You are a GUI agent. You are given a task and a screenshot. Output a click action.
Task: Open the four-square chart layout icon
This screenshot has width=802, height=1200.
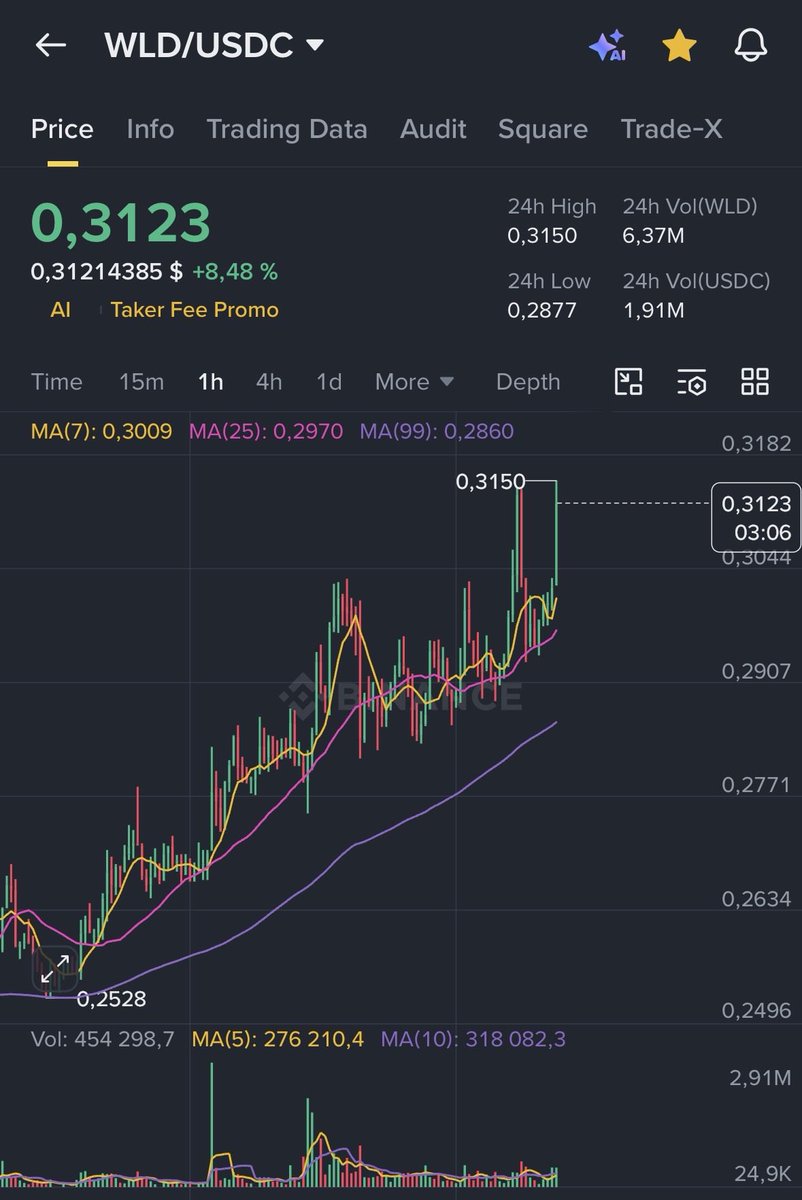755,381
